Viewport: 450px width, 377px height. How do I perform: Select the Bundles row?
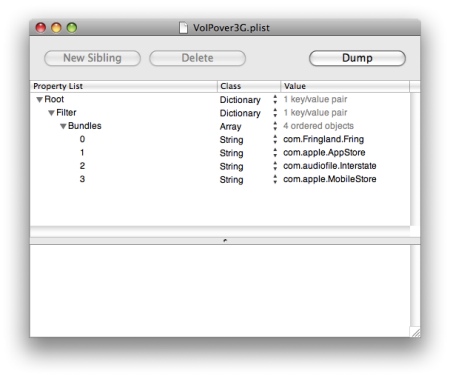click(x=220, y=126)
